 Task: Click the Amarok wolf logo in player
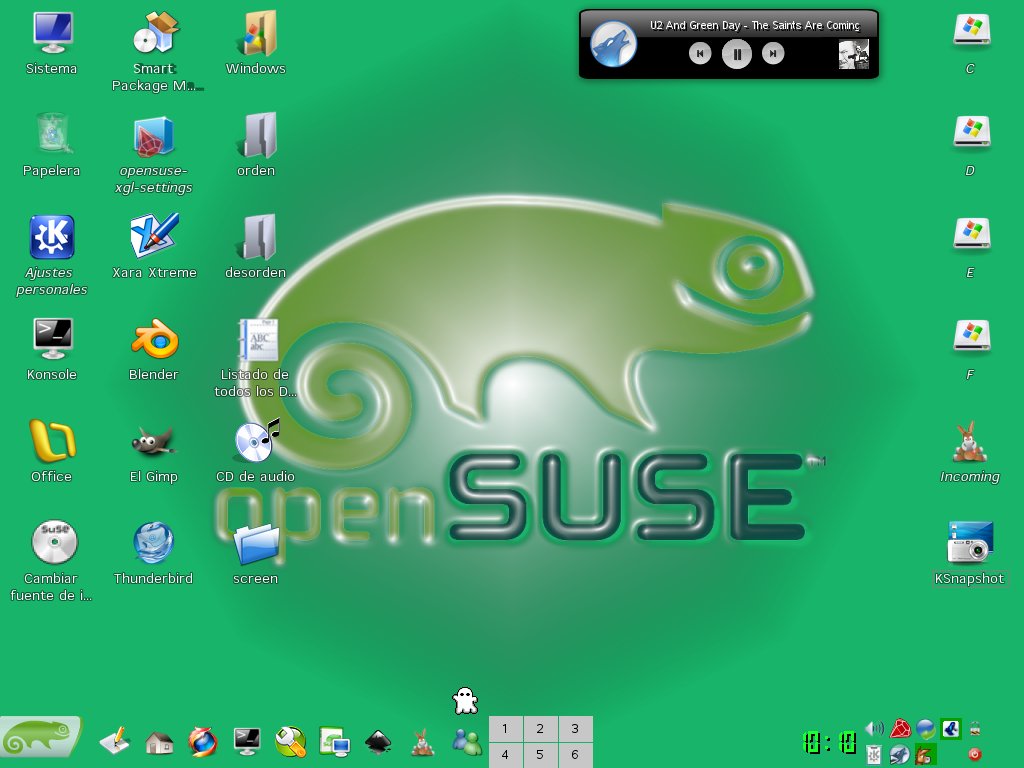(613, 44)
